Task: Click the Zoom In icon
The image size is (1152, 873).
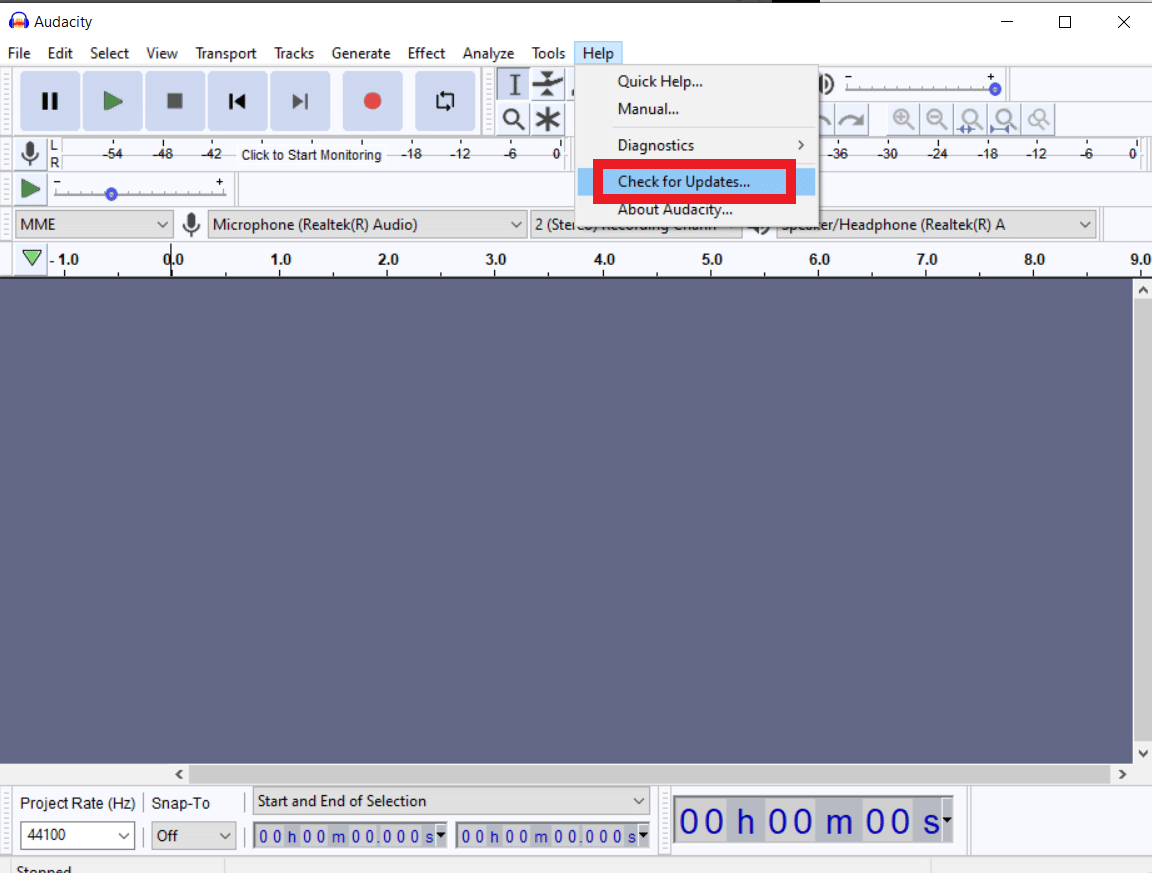Action: (x=903, y=119)
